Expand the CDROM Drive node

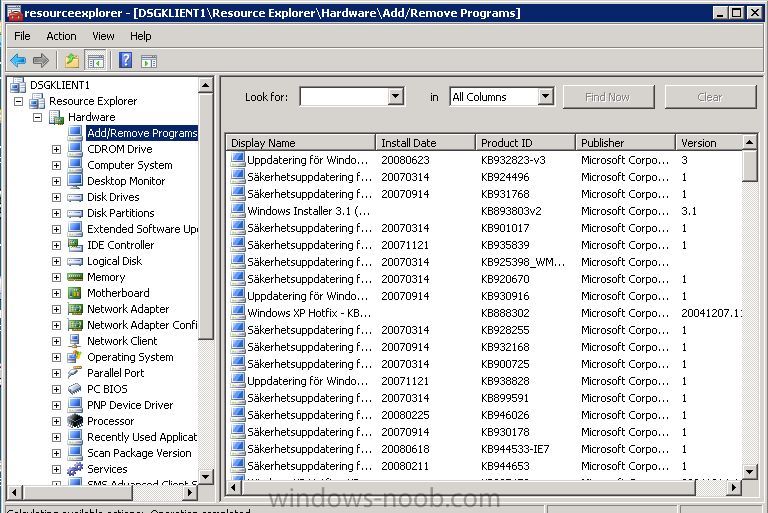[56, 149]
